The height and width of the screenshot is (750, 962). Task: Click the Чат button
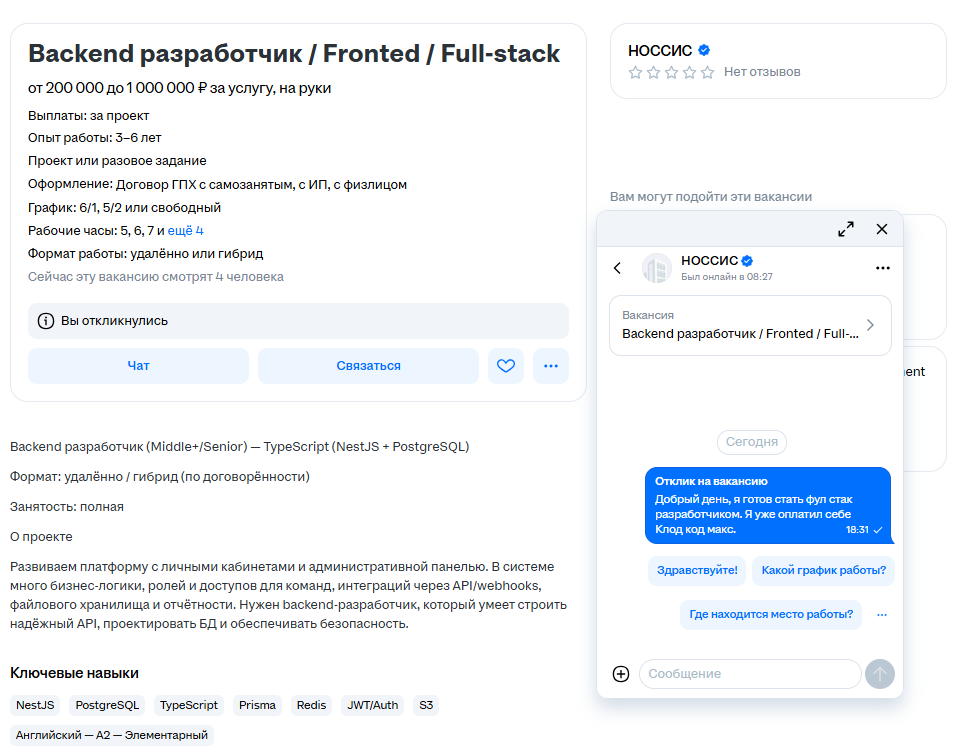tap(138, 366)
